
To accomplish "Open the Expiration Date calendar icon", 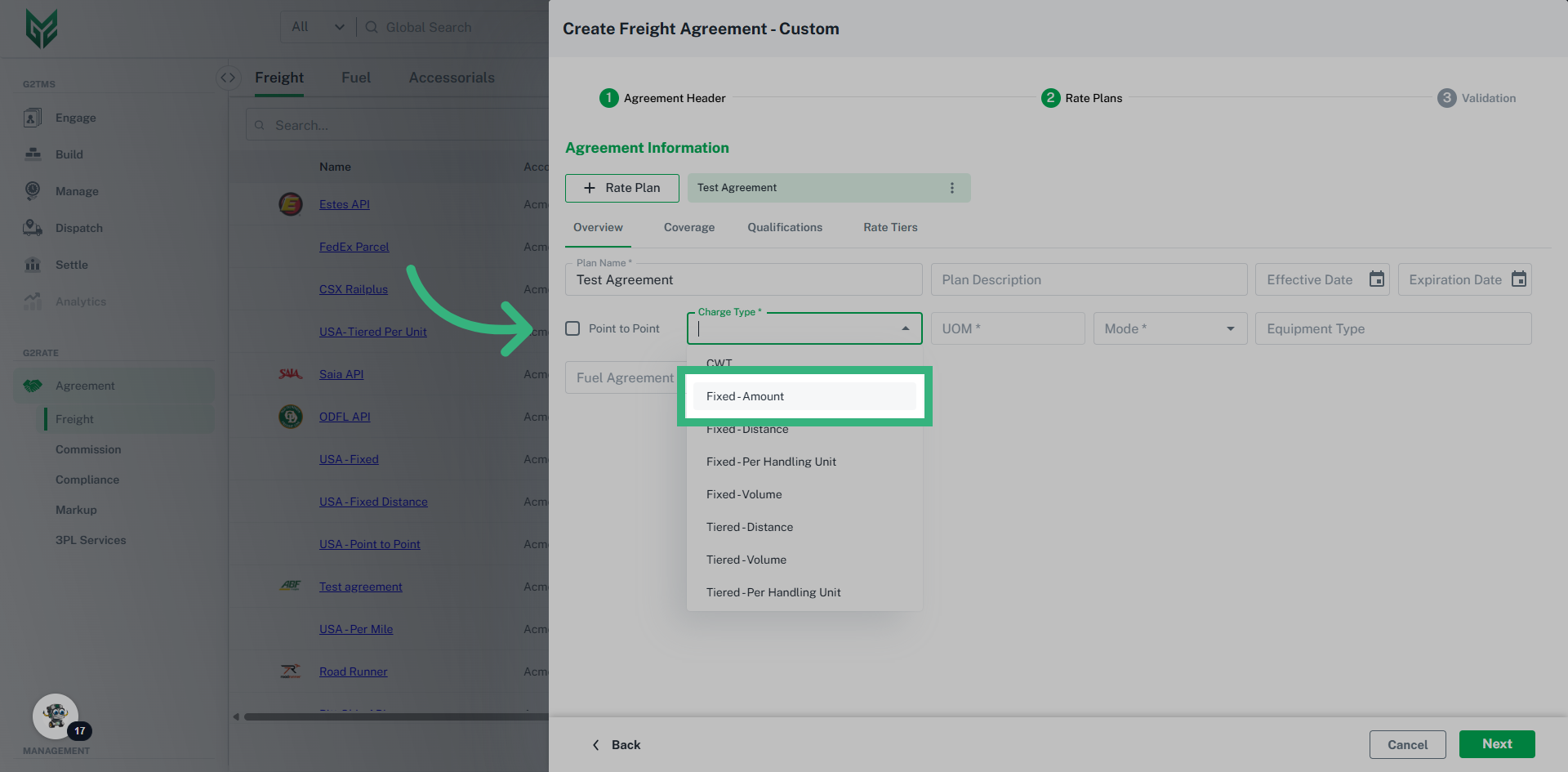I will 1518,279.
